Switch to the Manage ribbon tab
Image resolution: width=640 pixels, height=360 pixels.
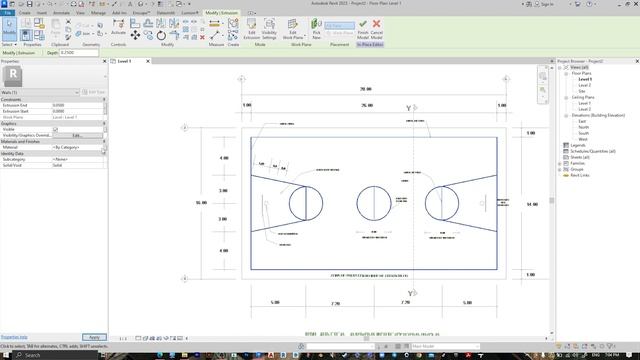tap(98, 13)
